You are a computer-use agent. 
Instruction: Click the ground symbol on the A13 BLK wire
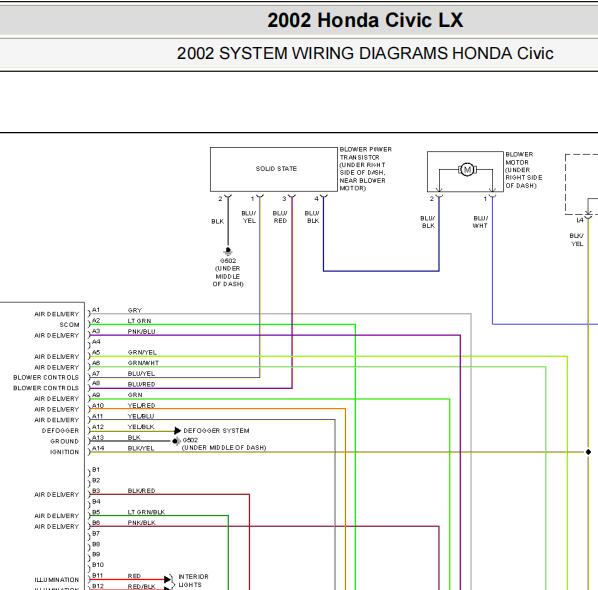176,441
